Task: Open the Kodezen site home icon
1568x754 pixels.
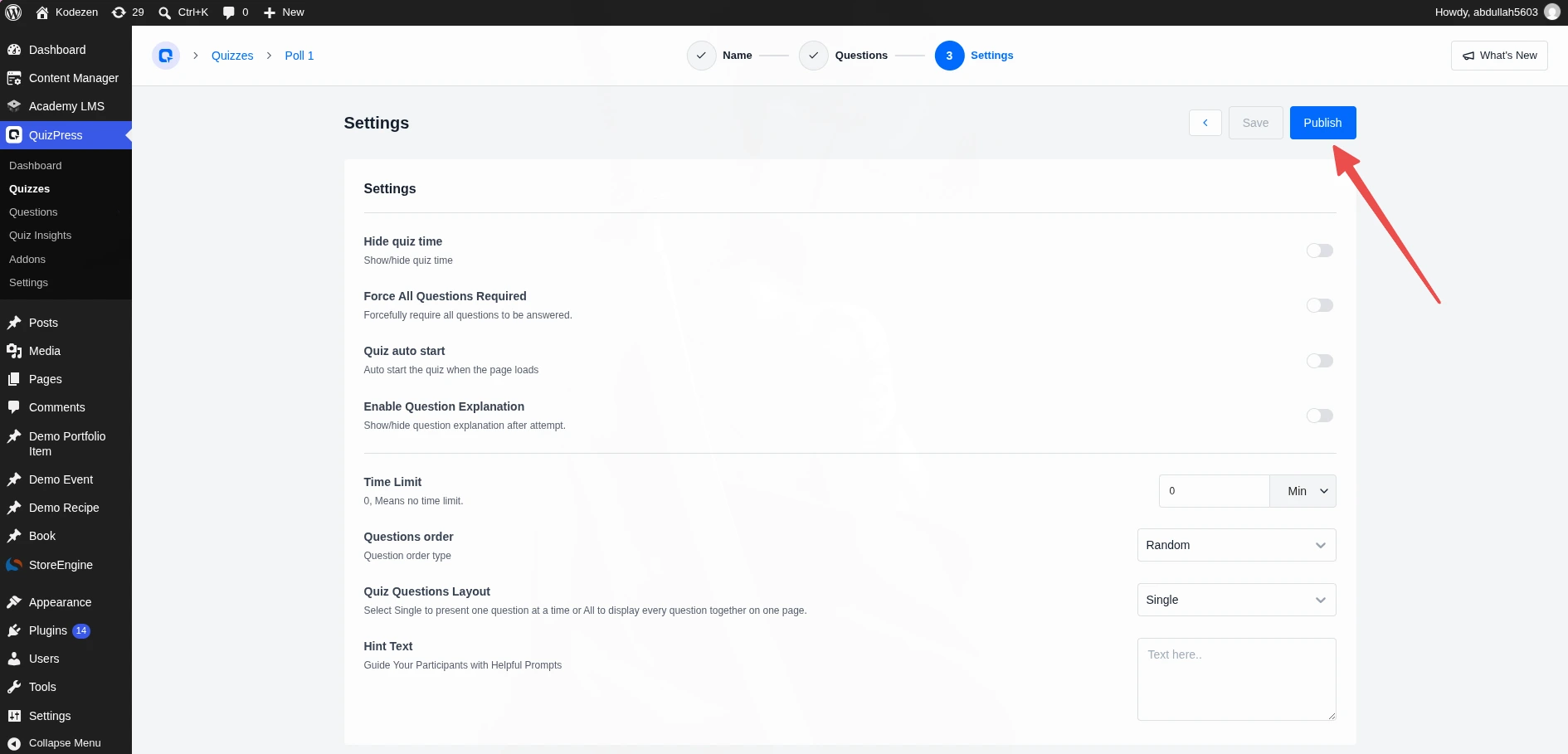Action: (x=42, y=12)
